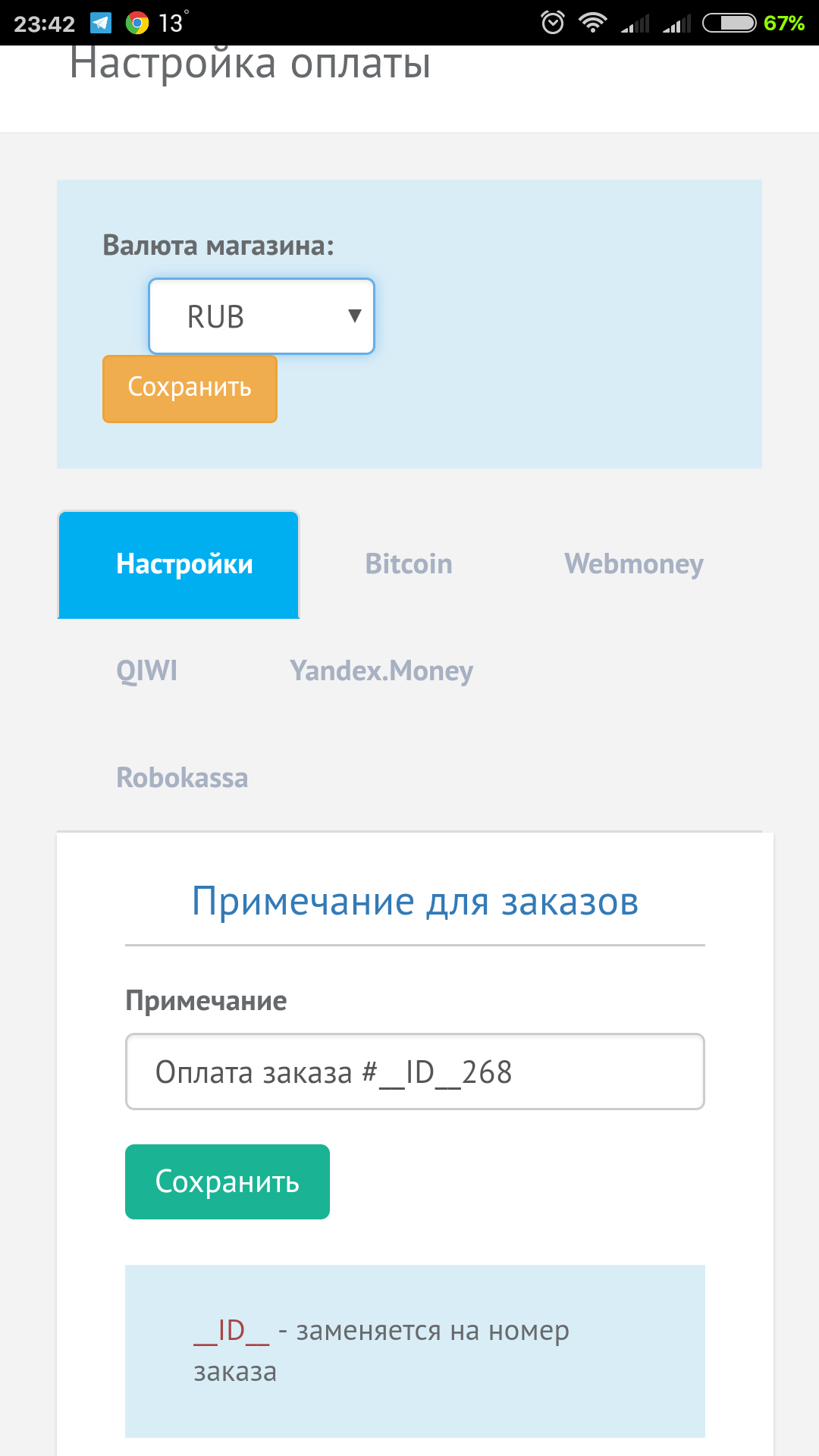
Task: Switch to the Webmoney tab
Action: (635, 563)
